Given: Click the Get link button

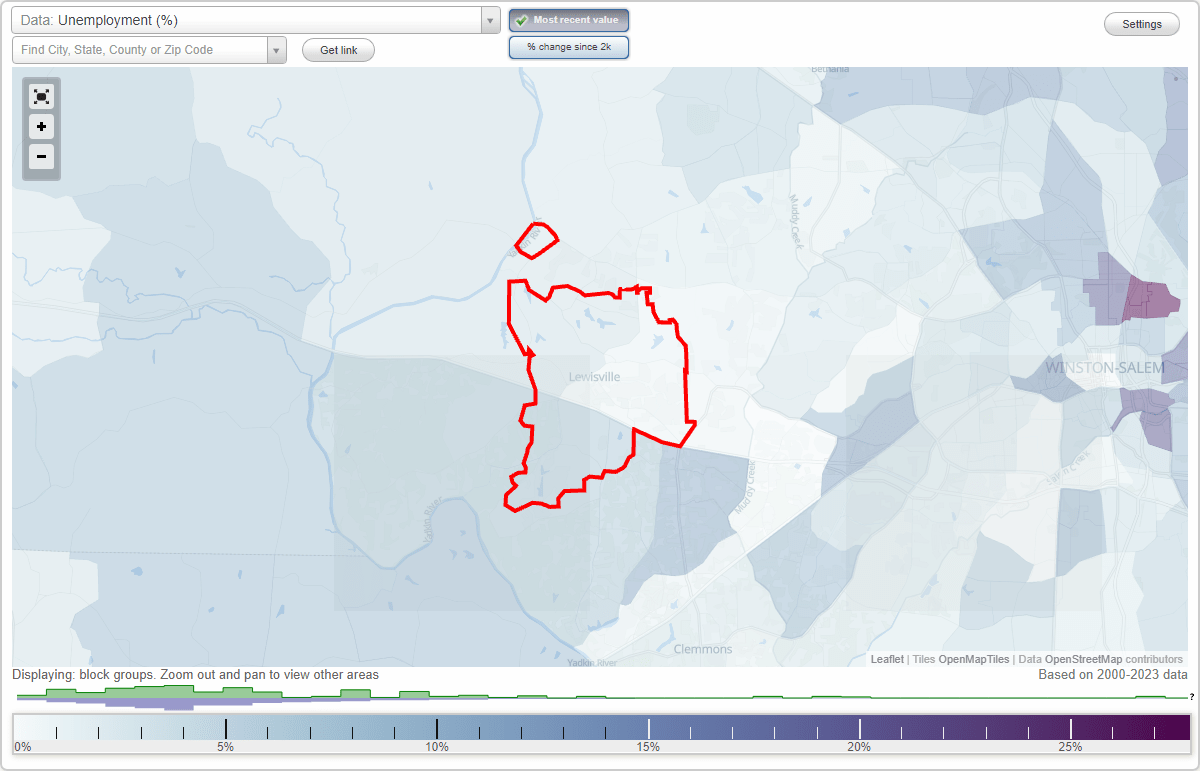Looking at the screenshot, I should (338, 50).
